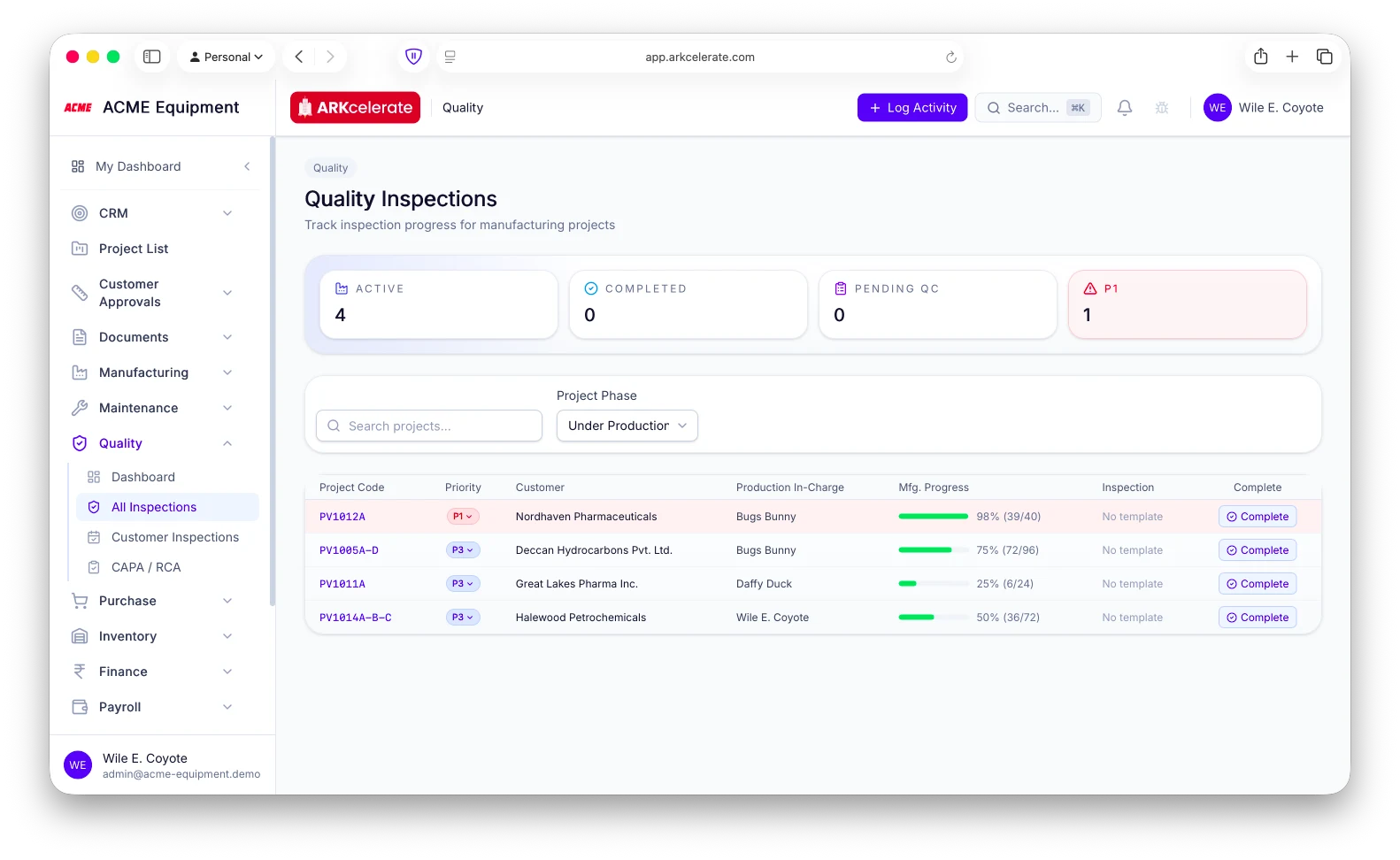Click the P1 summary card
The image size is (1400, 860).
click(1187, 304)
